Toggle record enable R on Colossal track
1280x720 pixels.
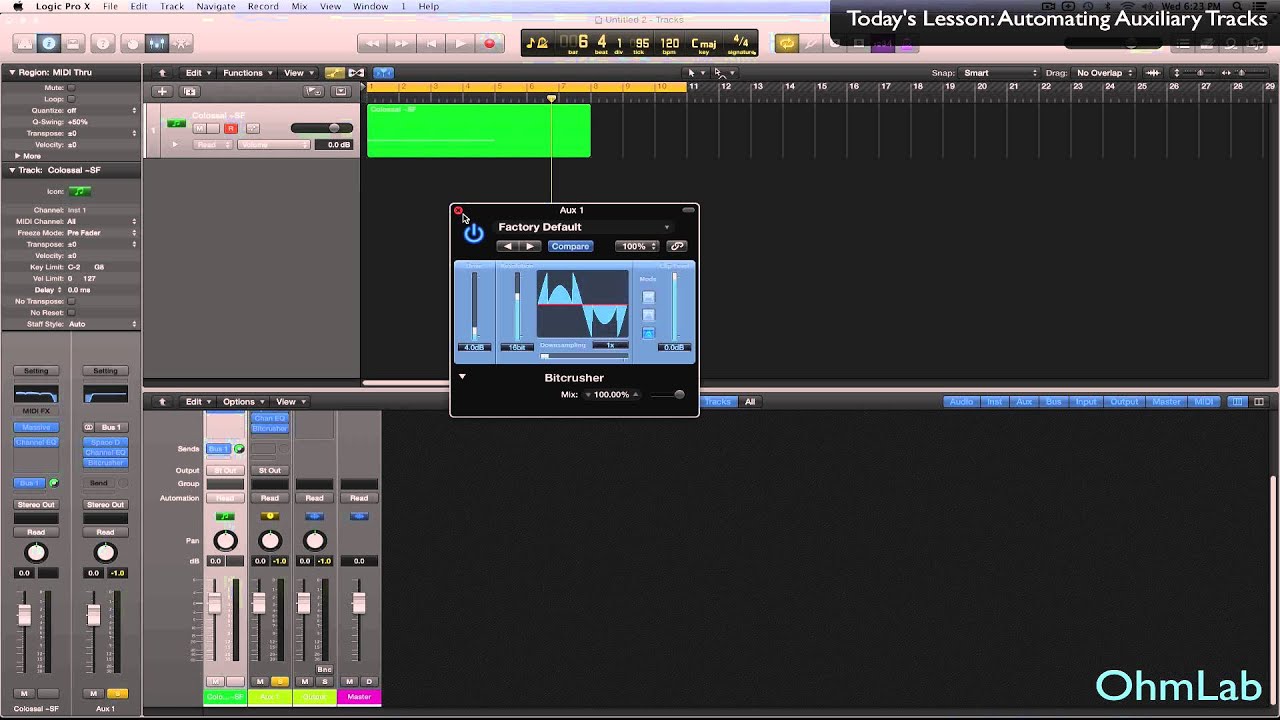tap(231, 129)
